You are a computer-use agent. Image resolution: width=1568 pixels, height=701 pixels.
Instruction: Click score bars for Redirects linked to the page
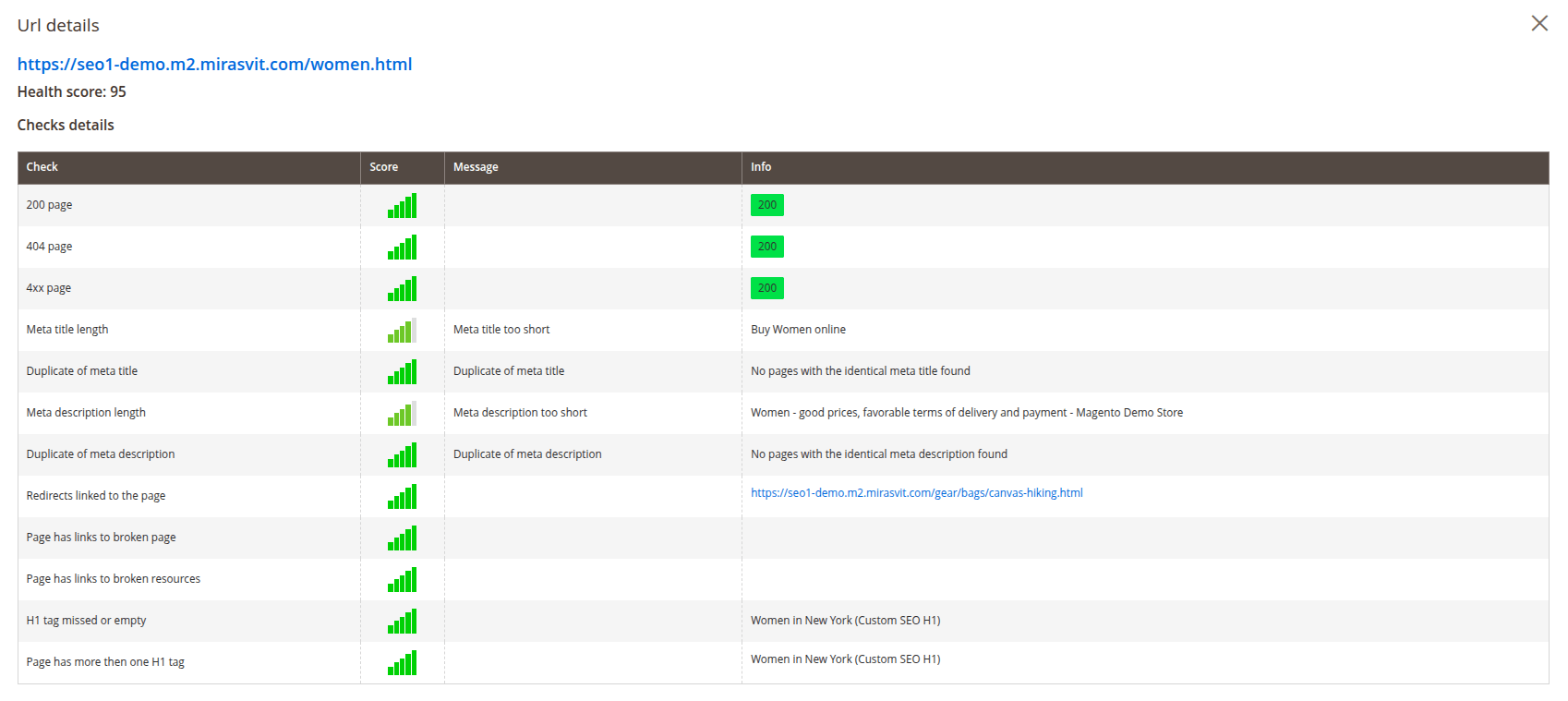pyautogui.click(x=402, y=496)
